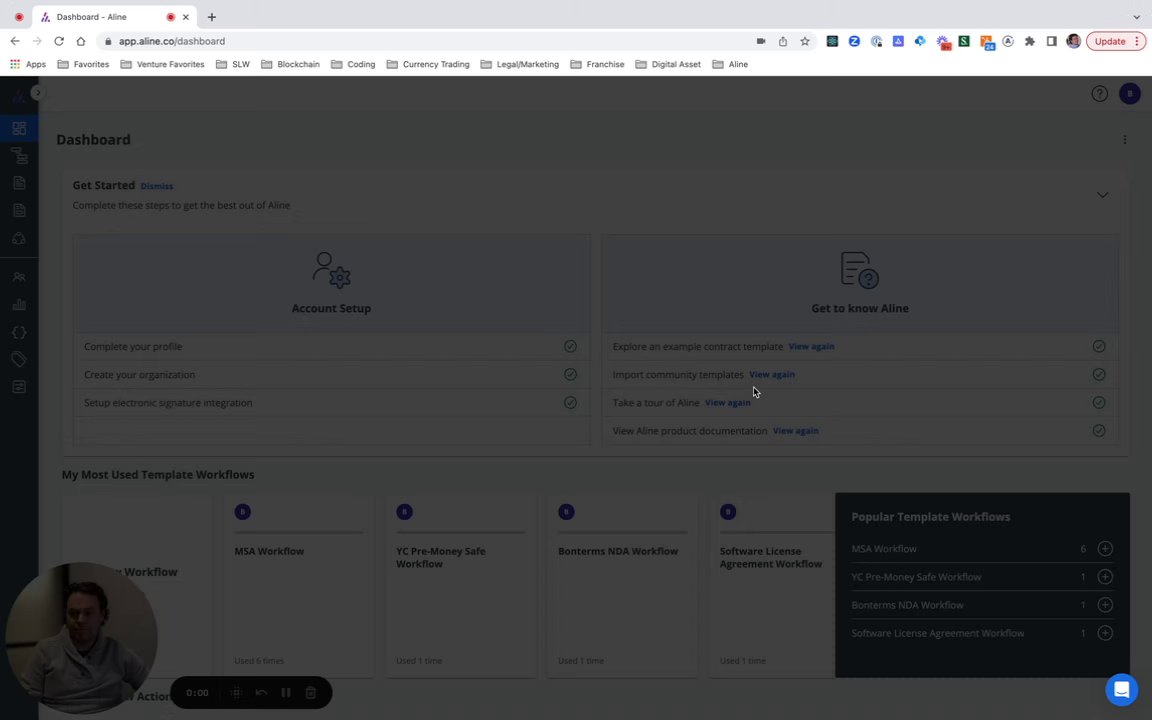
Task: Open the tab search dropdown arrow
Action: tap(1136, 17)
